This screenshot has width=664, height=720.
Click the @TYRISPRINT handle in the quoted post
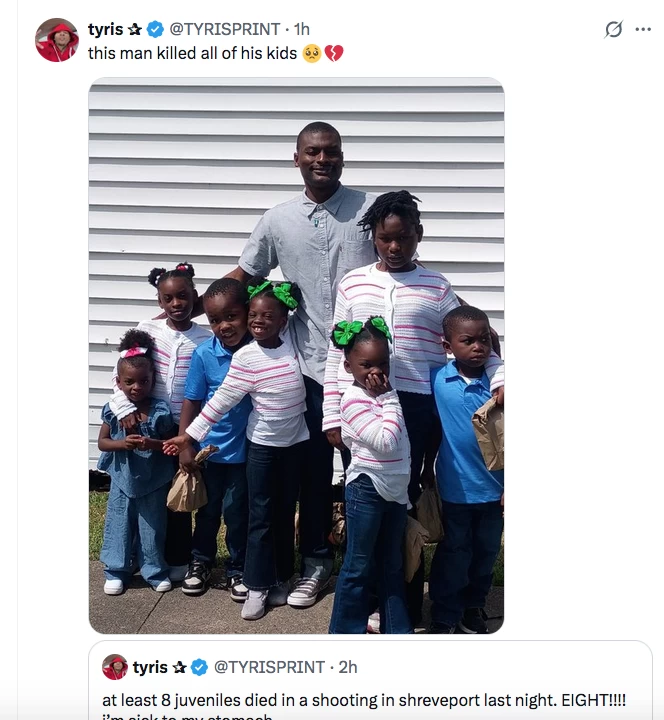(x=268, y=667)
